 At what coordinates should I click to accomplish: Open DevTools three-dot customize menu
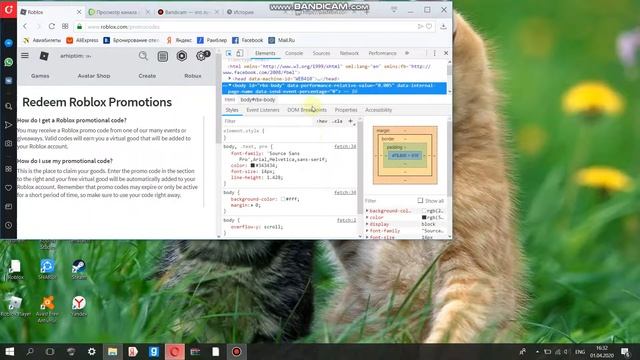(434, 53)
